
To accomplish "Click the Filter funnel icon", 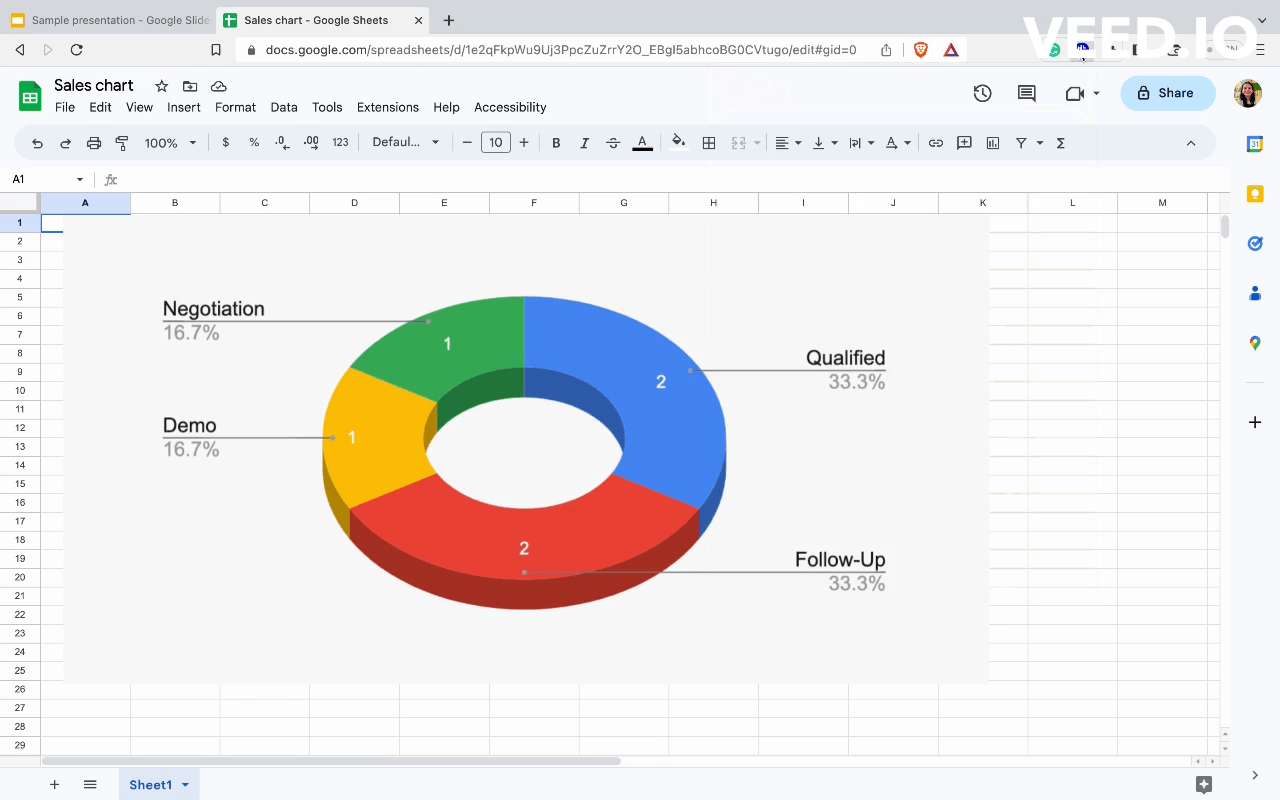I will click(x=1021, y=143).
